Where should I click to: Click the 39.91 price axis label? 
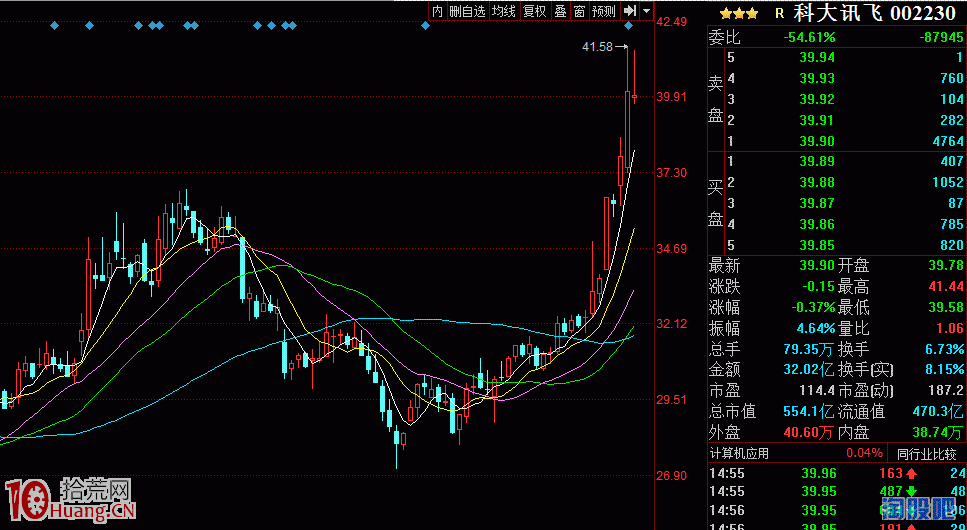coord(672,97)
